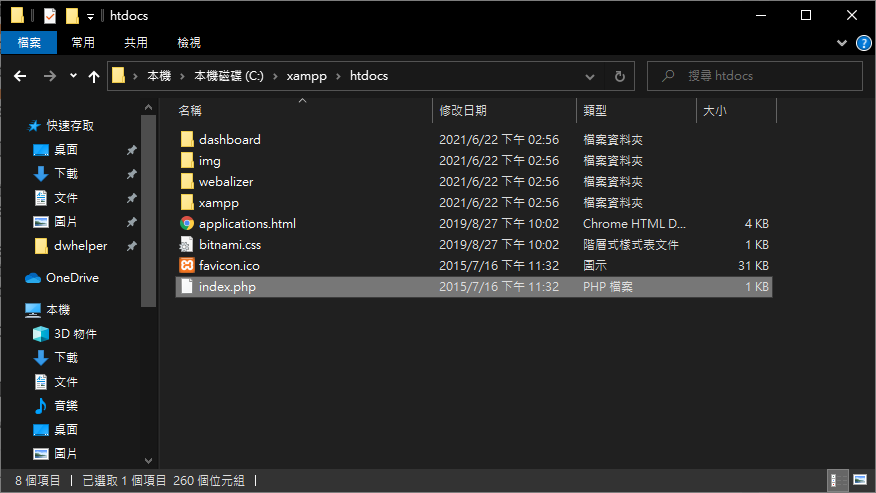876x493 pixels.
Task: Switch to large icons view in status bar
Action: point(860,480)
